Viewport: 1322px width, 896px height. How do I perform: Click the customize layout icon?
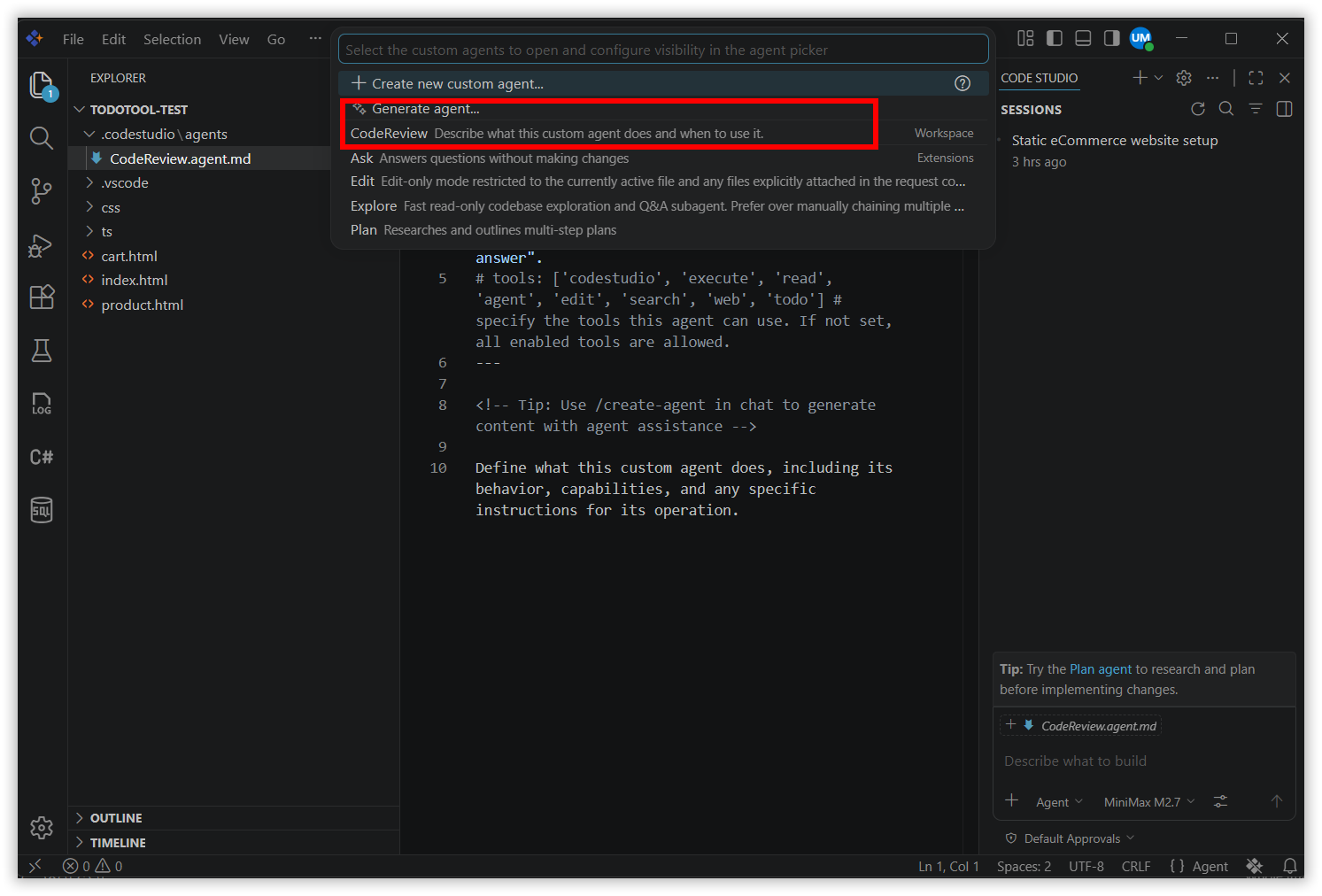pyautogui.click(x=1025, y=38)
